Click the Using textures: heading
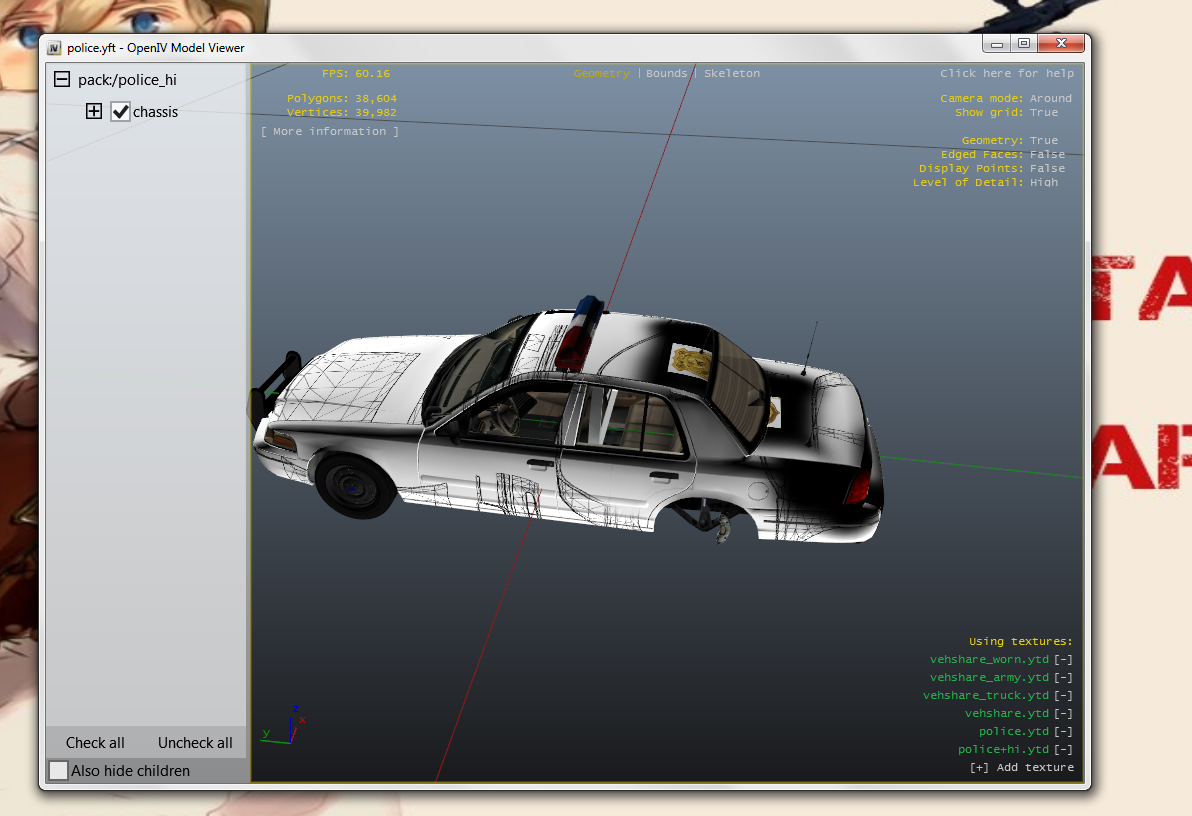Viewport: 1192px width, 816px height. point(1020,641)
